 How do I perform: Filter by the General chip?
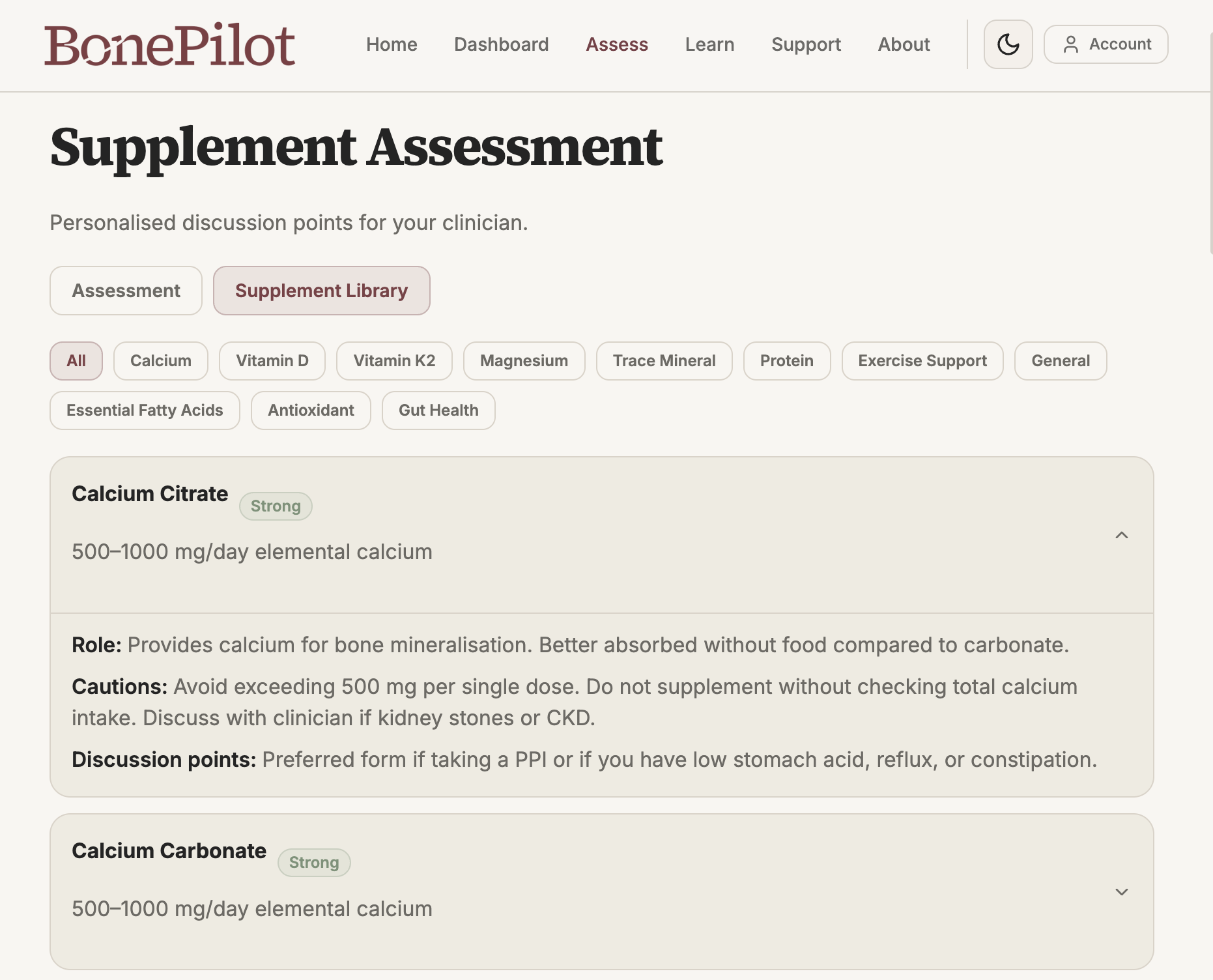point(1061,361)
